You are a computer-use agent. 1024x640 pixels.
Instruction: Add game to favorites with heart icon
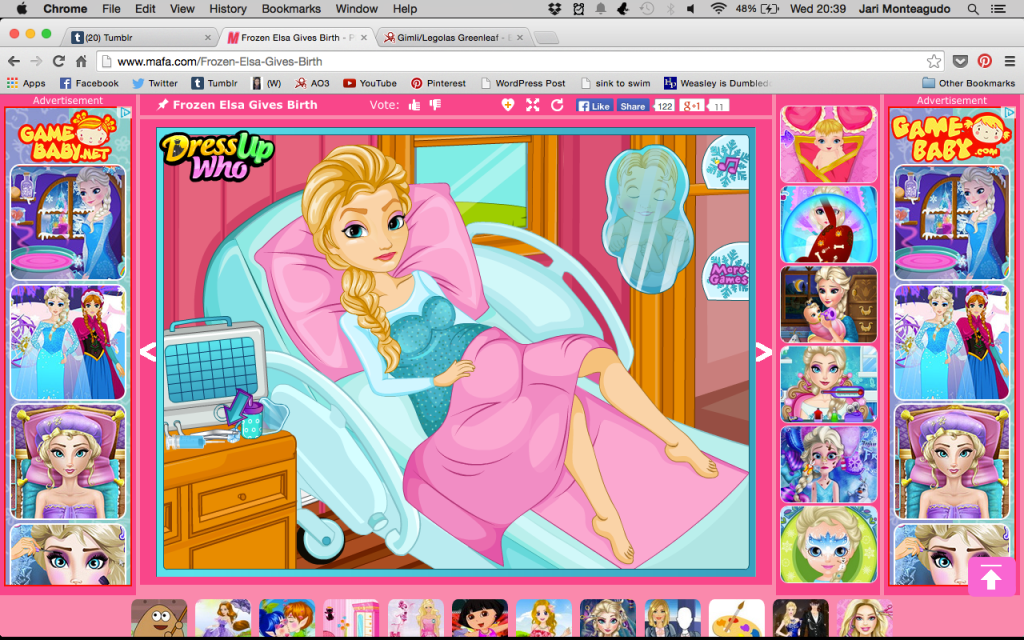tap(508, 105)
